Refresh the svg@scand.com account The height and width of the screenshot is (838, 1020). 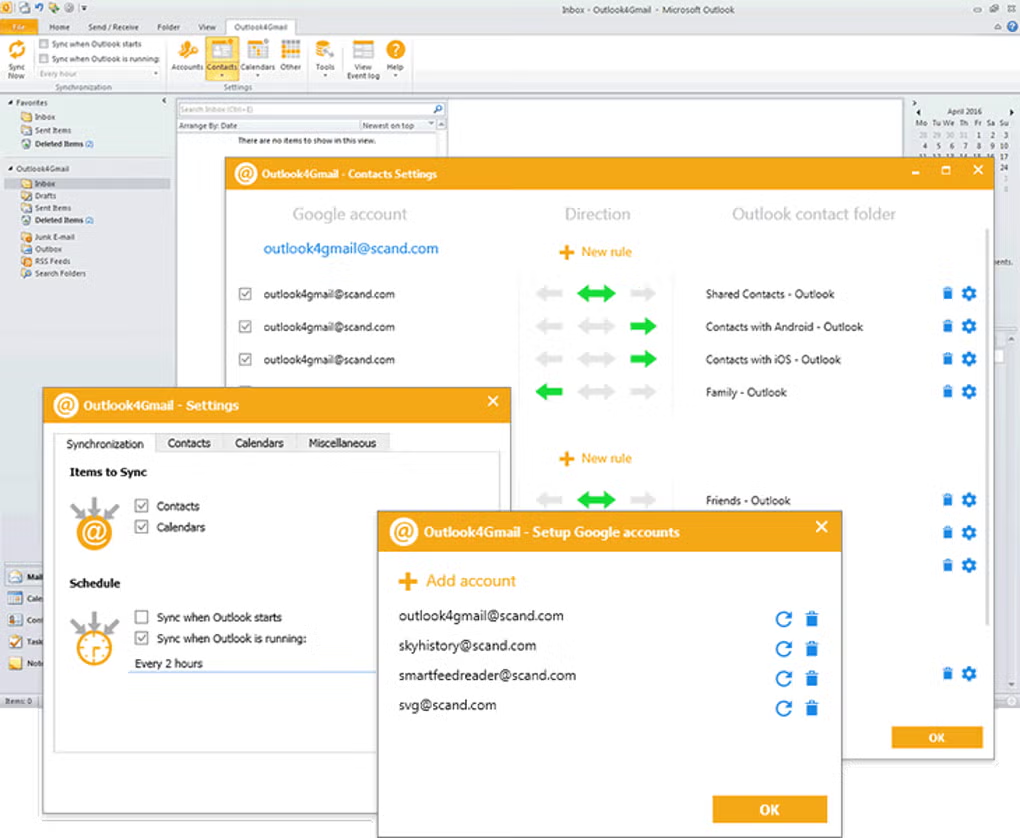[x=784, y=709]
